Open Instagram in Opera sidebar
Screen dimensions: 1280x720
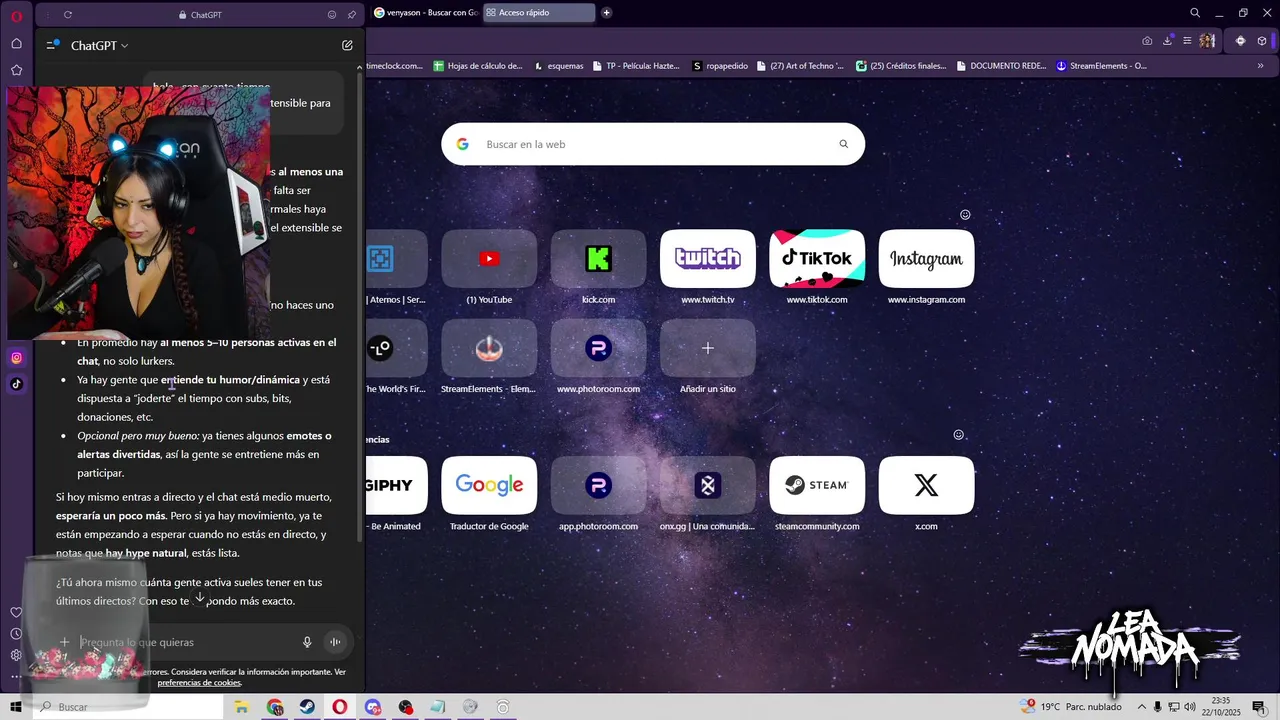16,358
